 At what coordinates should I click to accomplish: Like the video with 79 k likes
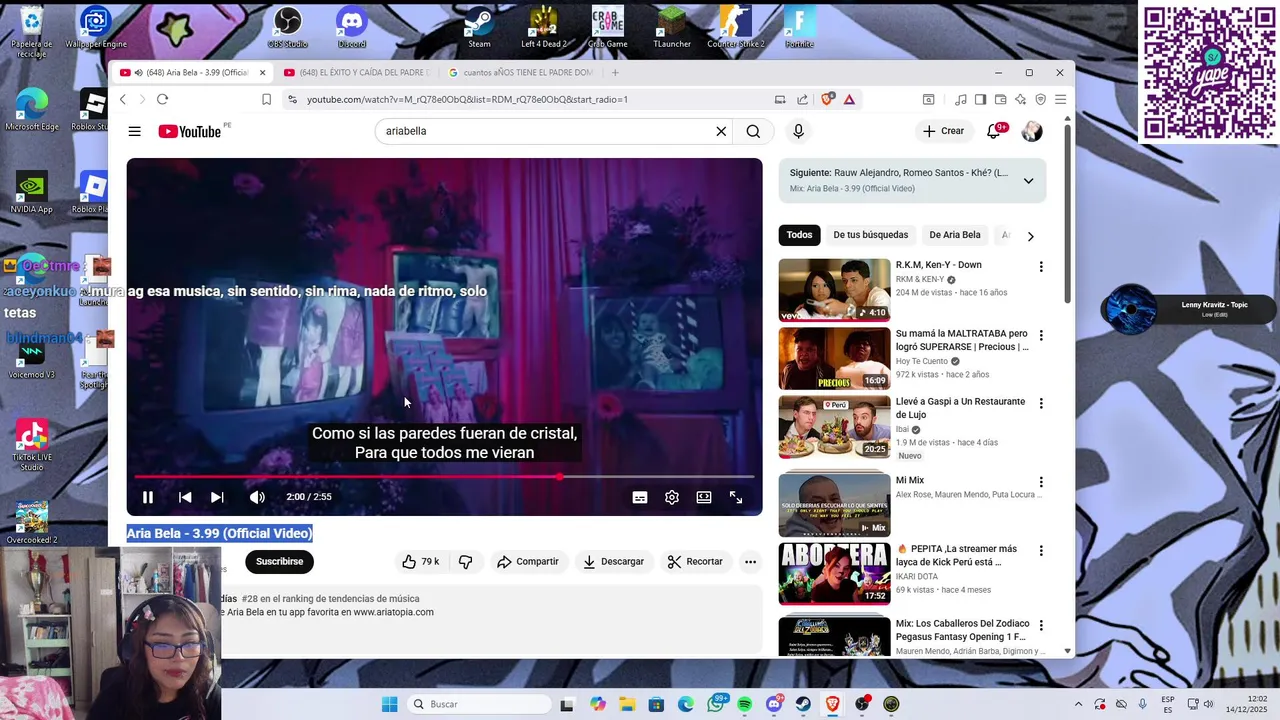click(x=420, y=562)
